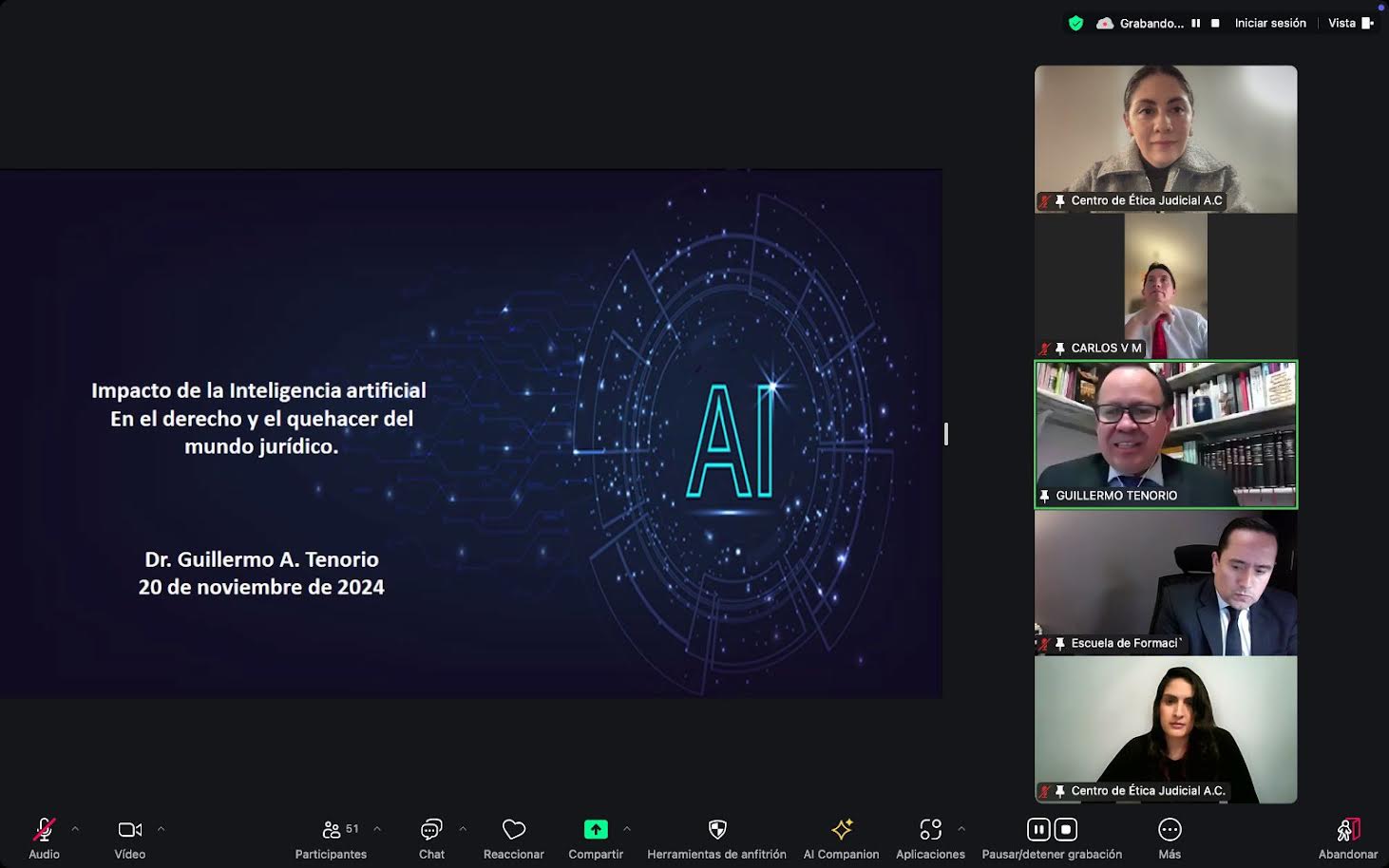
Task: Pause recording in the bottom toolbar
Action: [x=1038, y=830]
